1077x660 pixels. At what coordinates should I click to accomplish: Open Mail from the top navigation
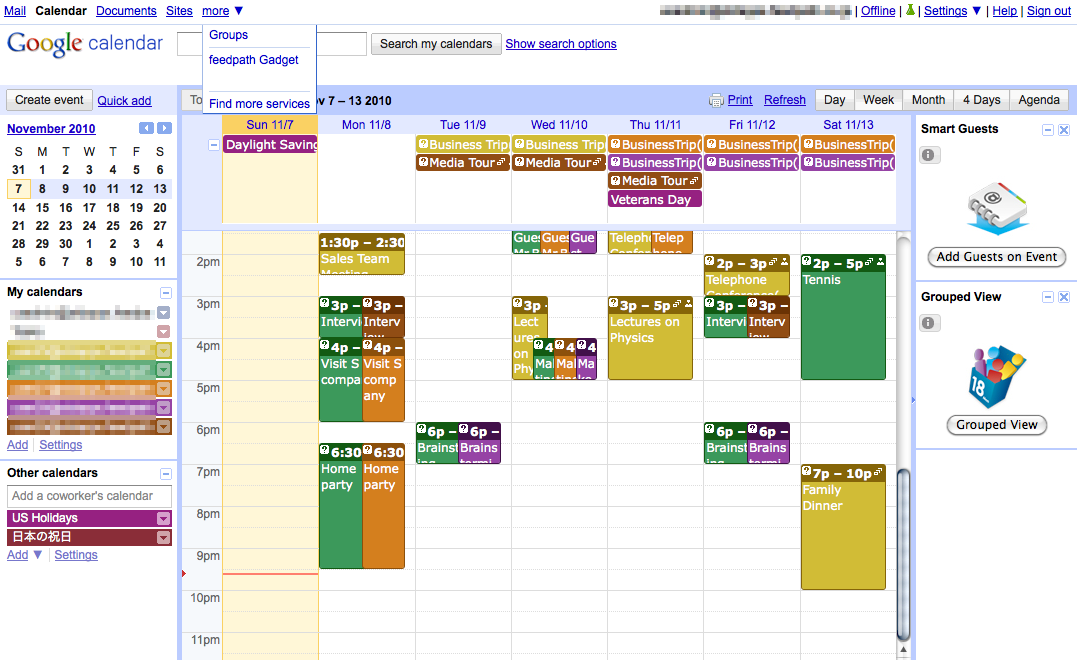[x=15, y=11]
